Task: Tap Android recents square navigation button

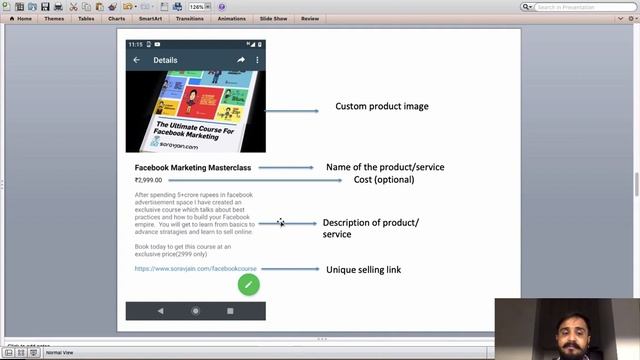Action: 230,311
